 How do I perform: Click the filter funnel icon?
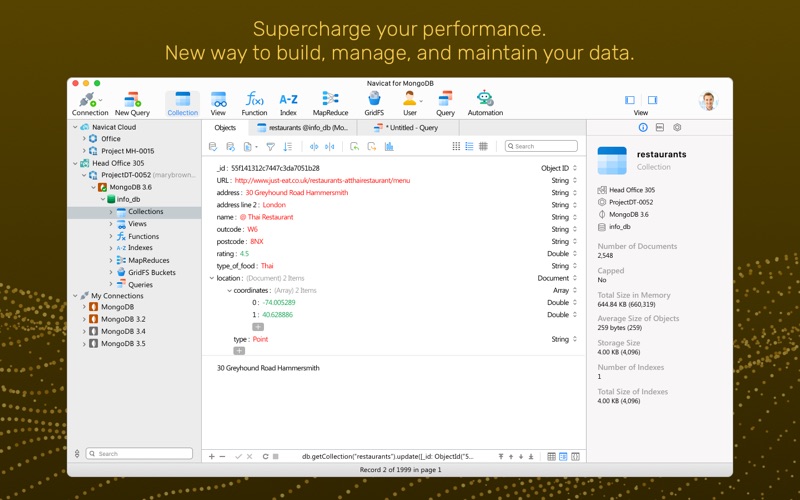270,146
